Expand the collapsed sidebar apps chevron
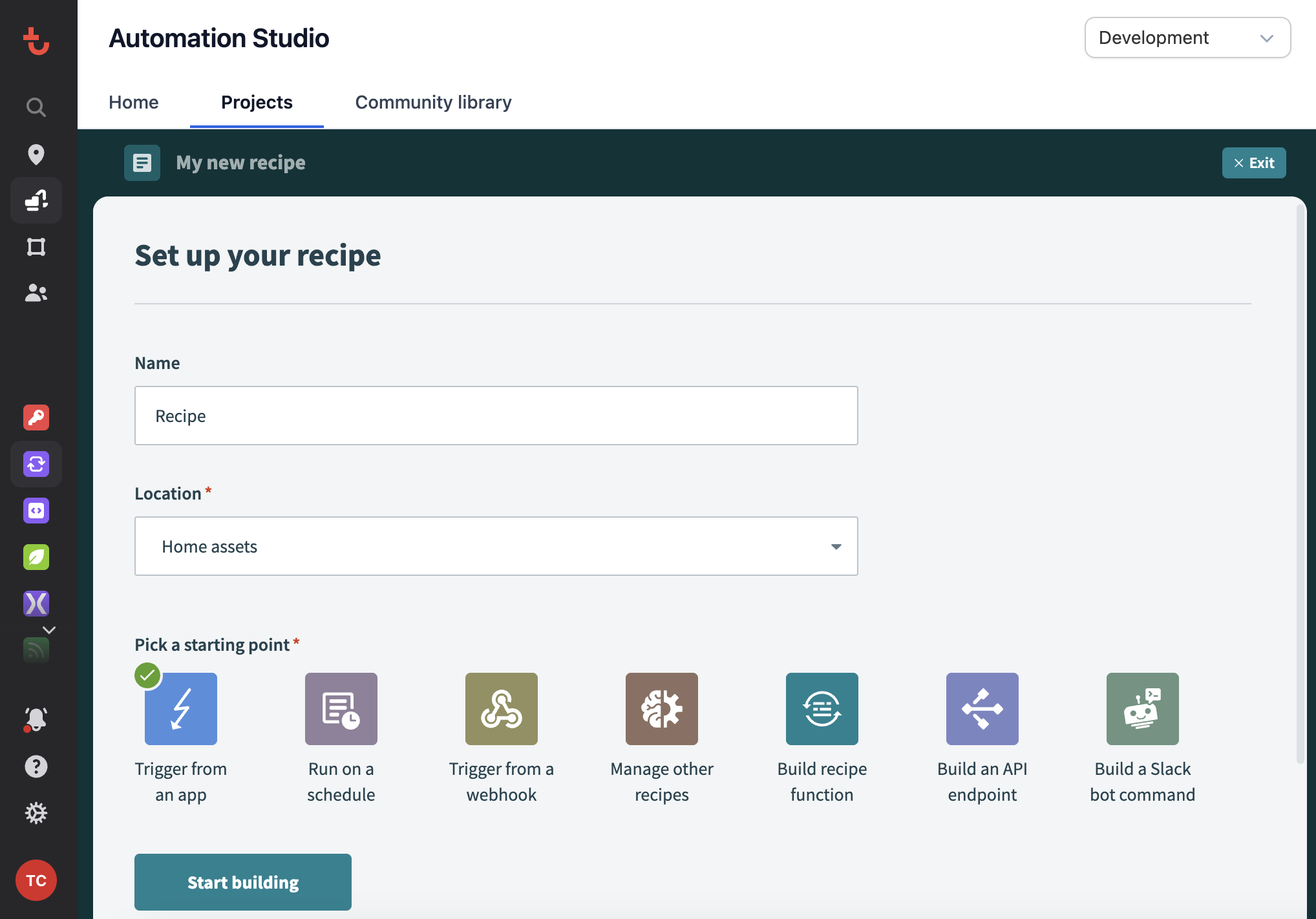 pos(48,629)
